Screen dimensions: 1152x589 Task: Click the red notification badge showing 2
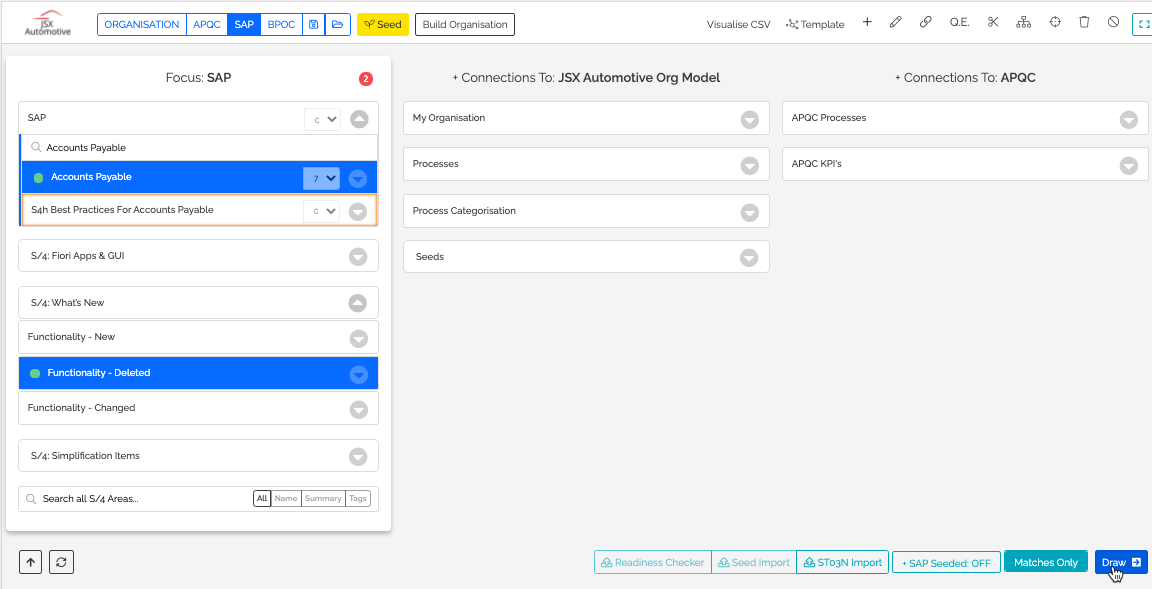tap(366, 79)
